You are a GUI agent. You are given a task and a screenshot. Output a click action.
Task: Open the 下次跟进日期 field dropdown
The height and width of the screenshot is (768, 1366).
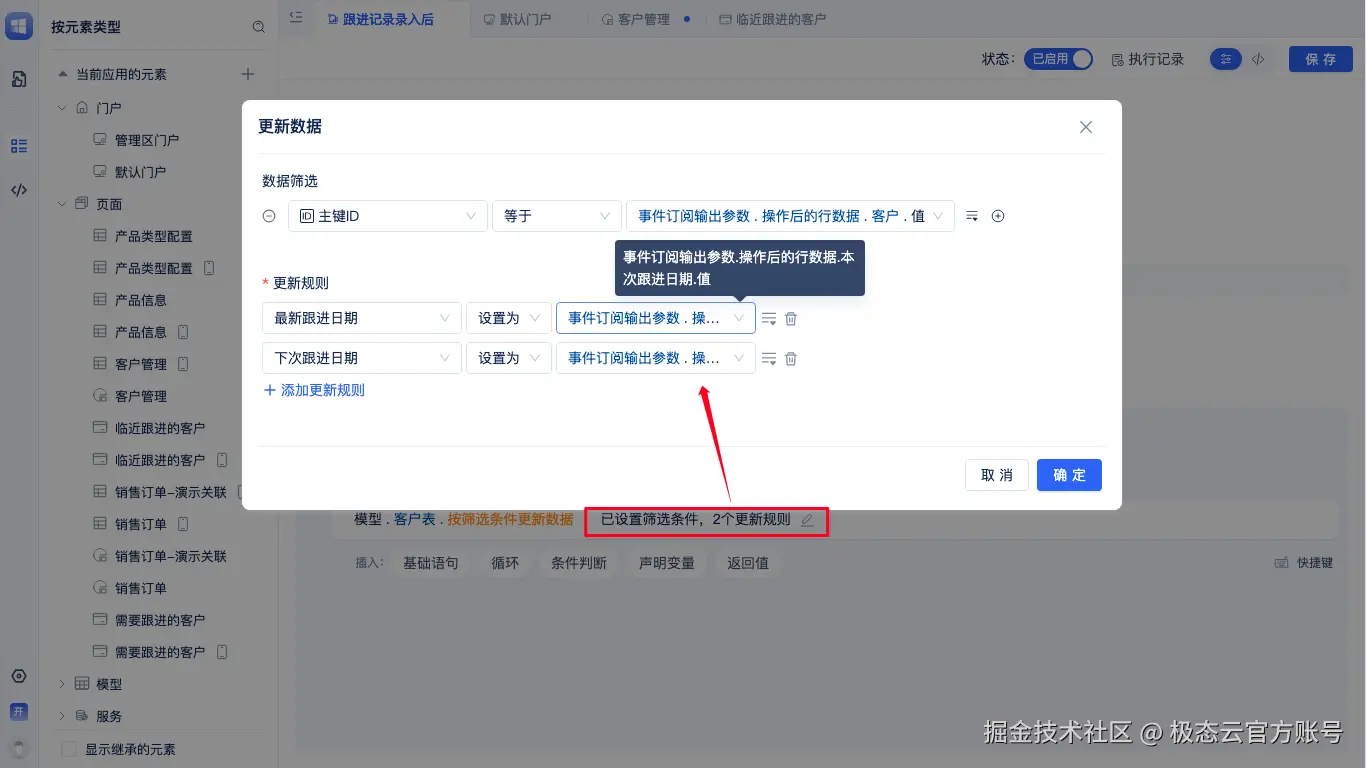(x=362, y=358)
